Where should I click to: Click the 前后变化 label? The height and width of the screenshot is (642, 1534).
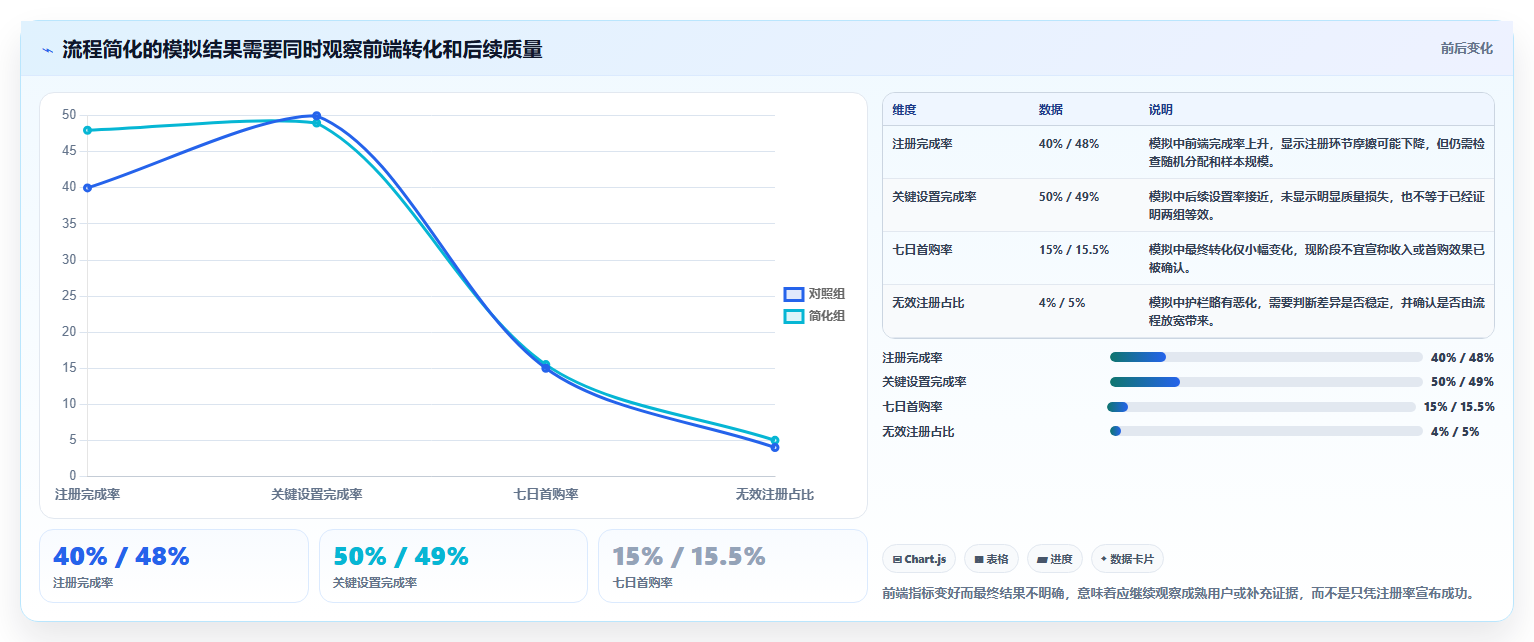(x=1467, y=48)
